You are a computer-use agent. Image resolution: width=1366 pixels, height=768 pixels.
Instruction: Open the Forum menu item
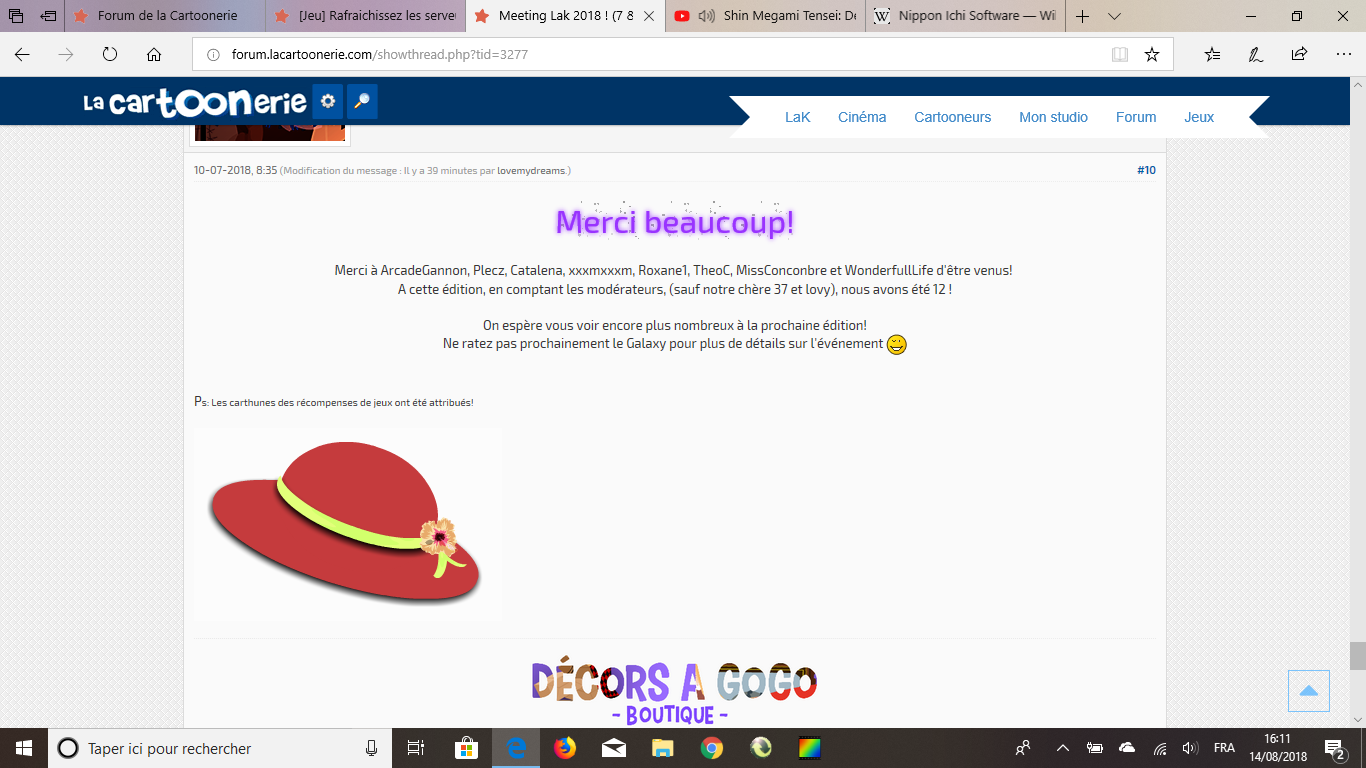[1136, 117]
